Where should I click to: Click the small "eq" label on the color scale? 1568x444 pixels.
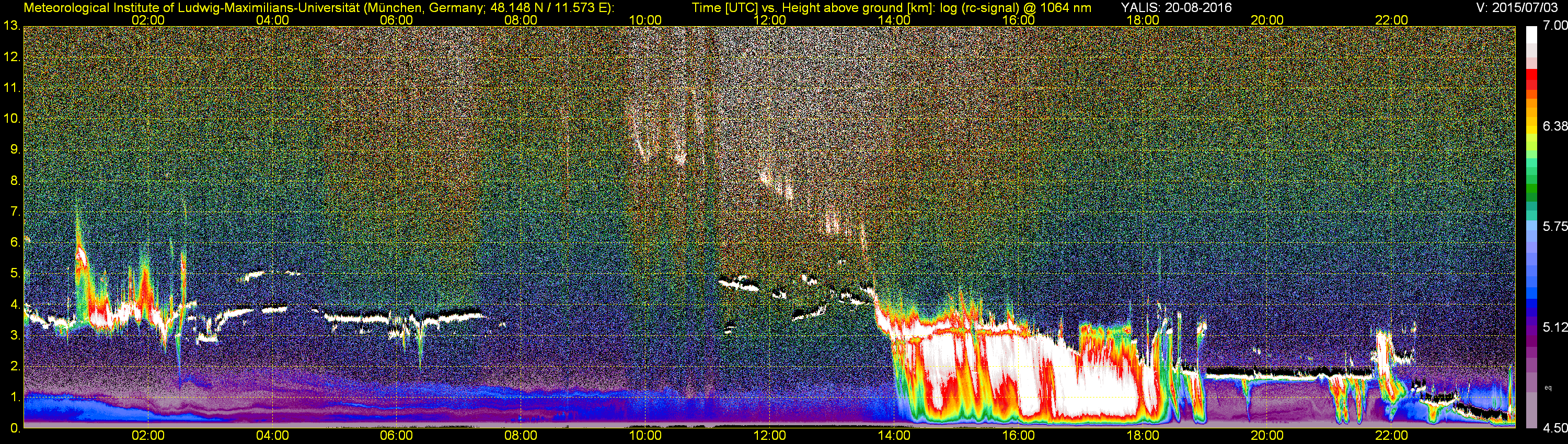point(1549,388)
